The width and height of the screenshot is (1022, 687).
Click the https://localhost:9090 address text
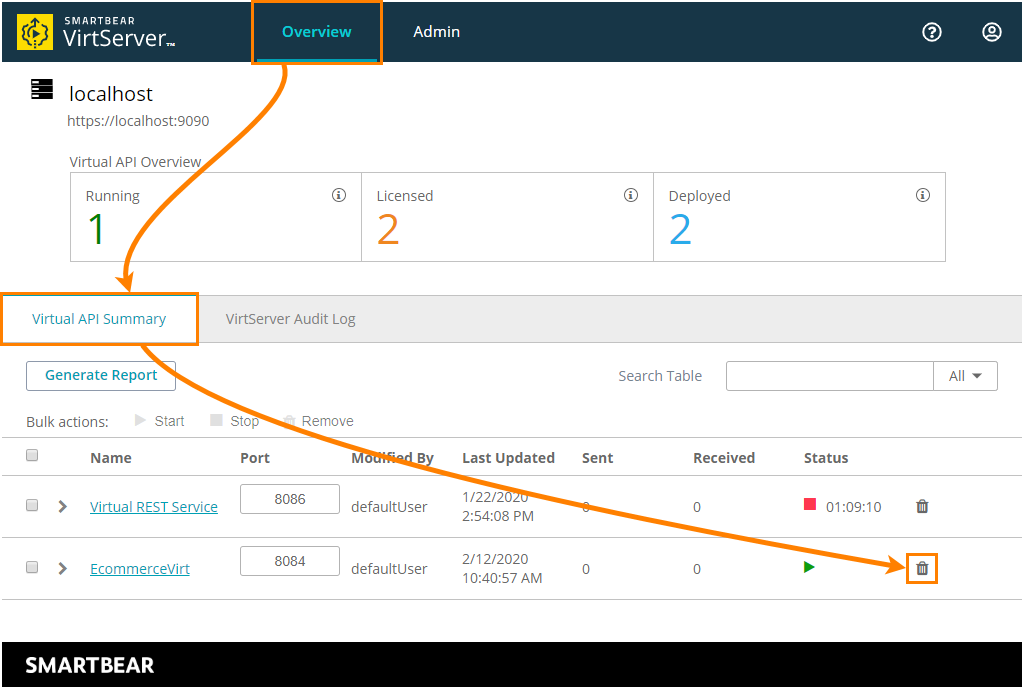pos(138,121)
